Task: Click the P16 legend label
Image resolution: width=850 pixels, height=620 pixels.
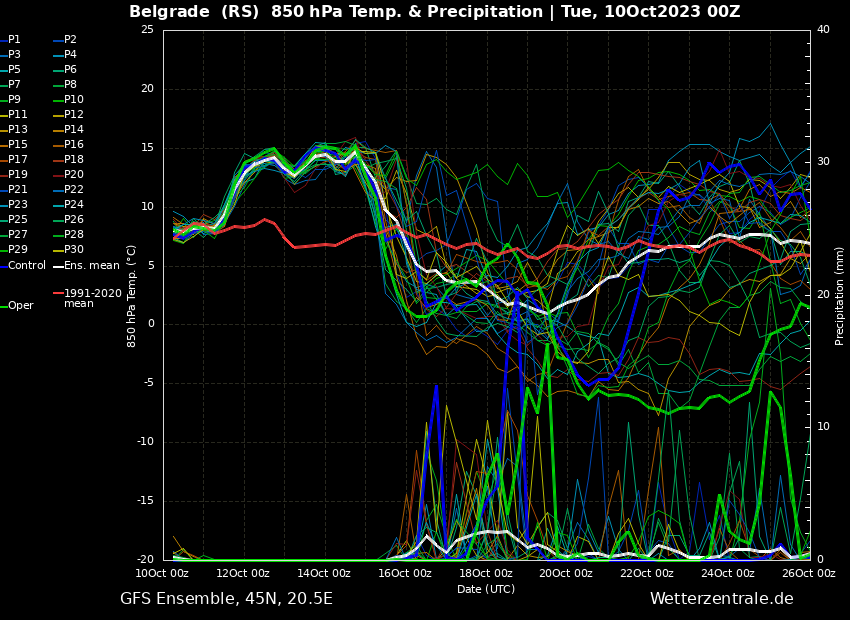Action: pyautogui.click(x=74, y=145)
